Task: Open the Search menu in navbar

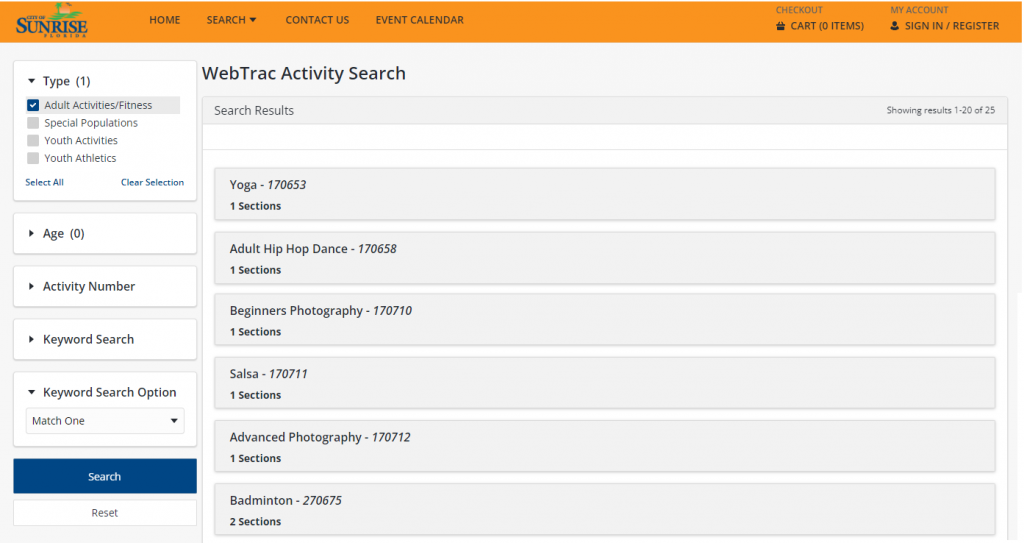Action: tap(232, 20)
